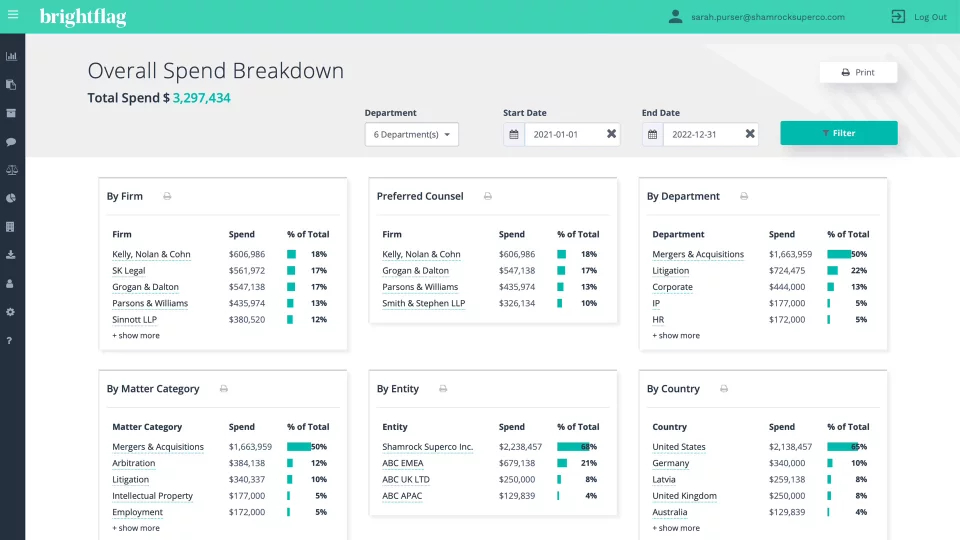Viewport: 960px width, 540px height.
Task: Click the sarah.purser email address
Action: click(768, 17)
